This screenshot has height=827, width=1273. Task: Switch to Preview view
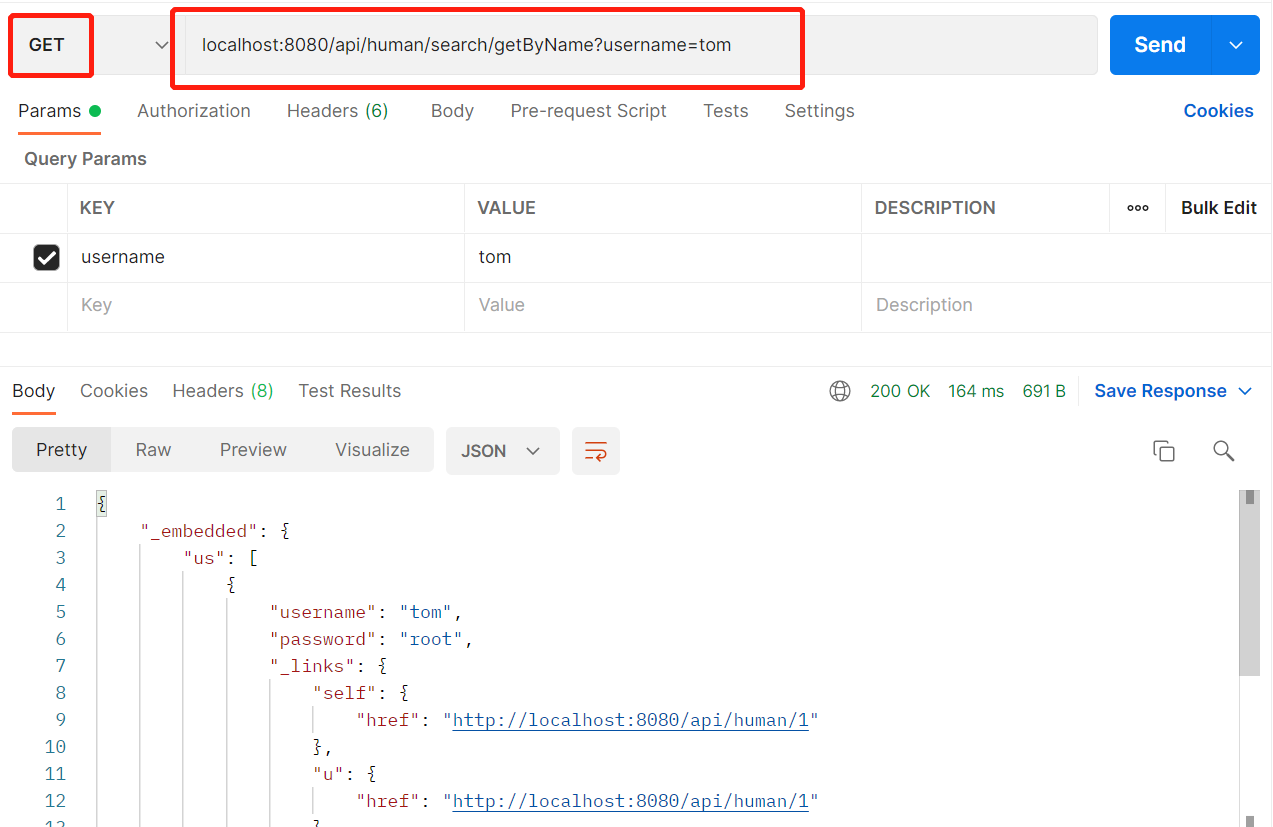coord(253,450)
